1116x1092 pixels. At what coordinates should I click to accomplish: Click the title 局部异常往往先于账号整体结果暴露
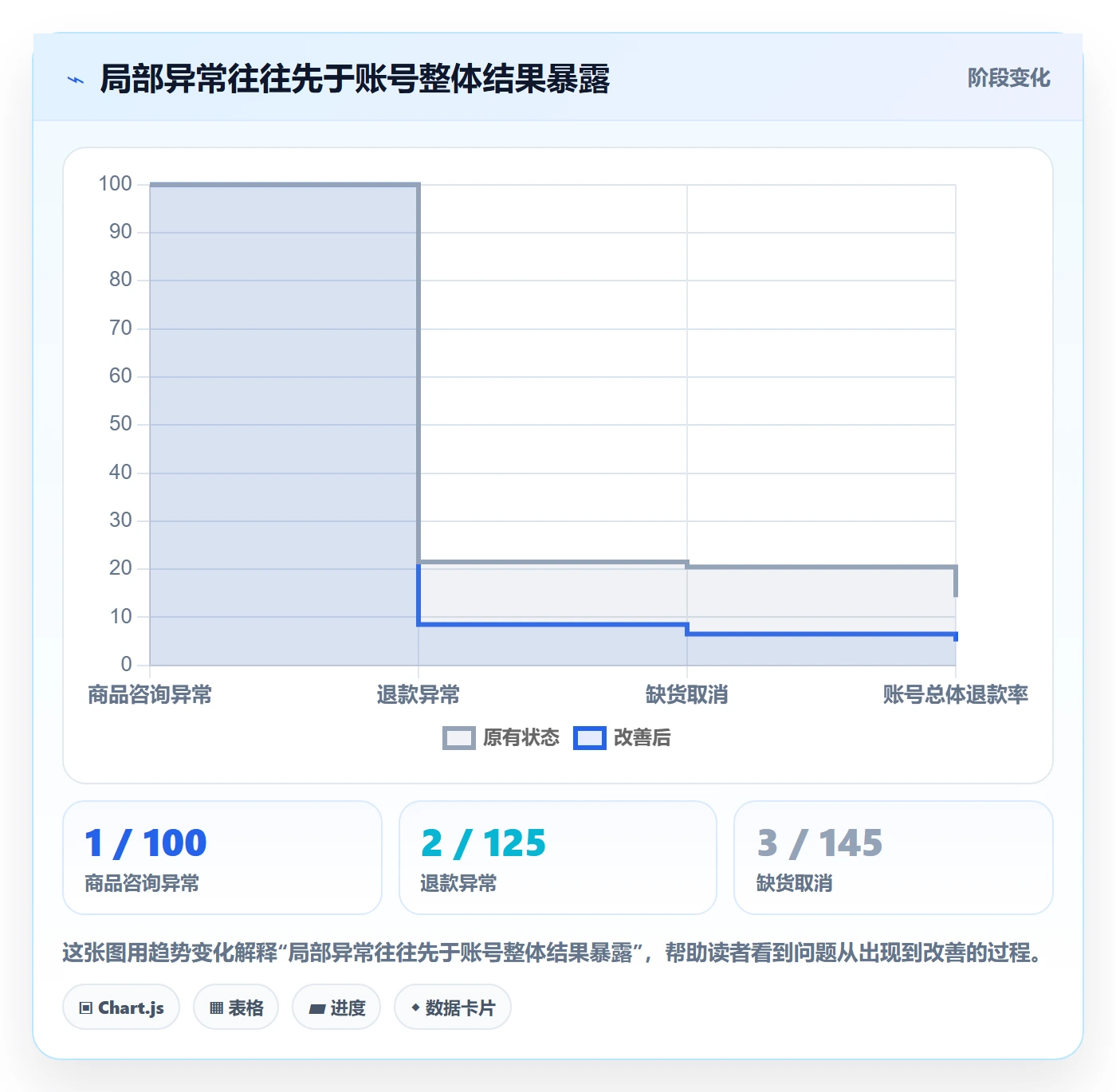click(x=355, y=79)
